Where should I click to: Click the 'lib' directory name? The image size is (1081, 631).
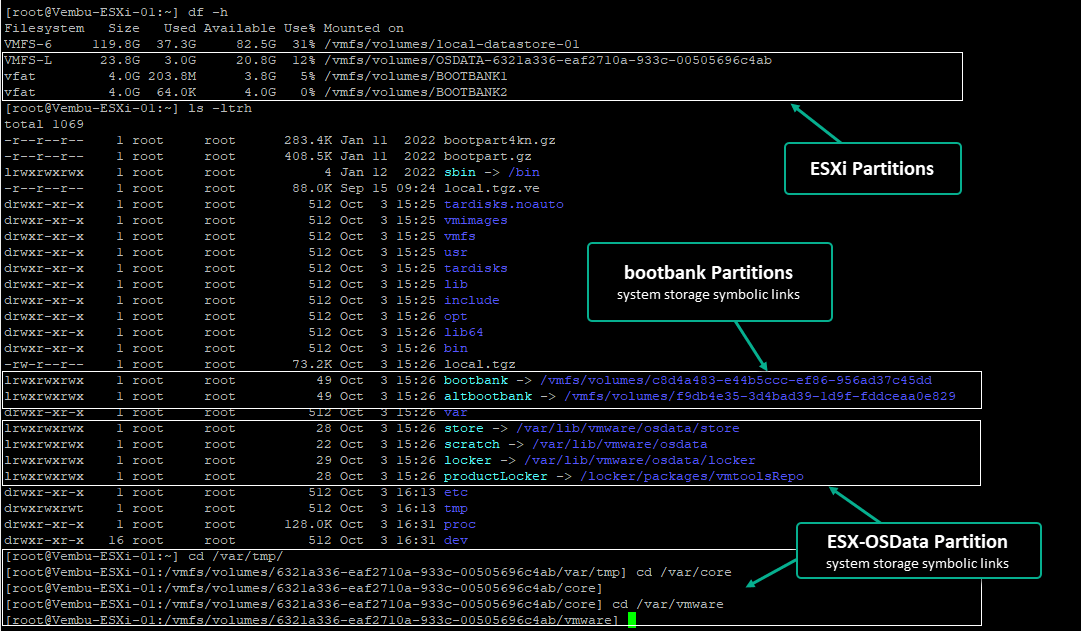(x=456, y=284)
